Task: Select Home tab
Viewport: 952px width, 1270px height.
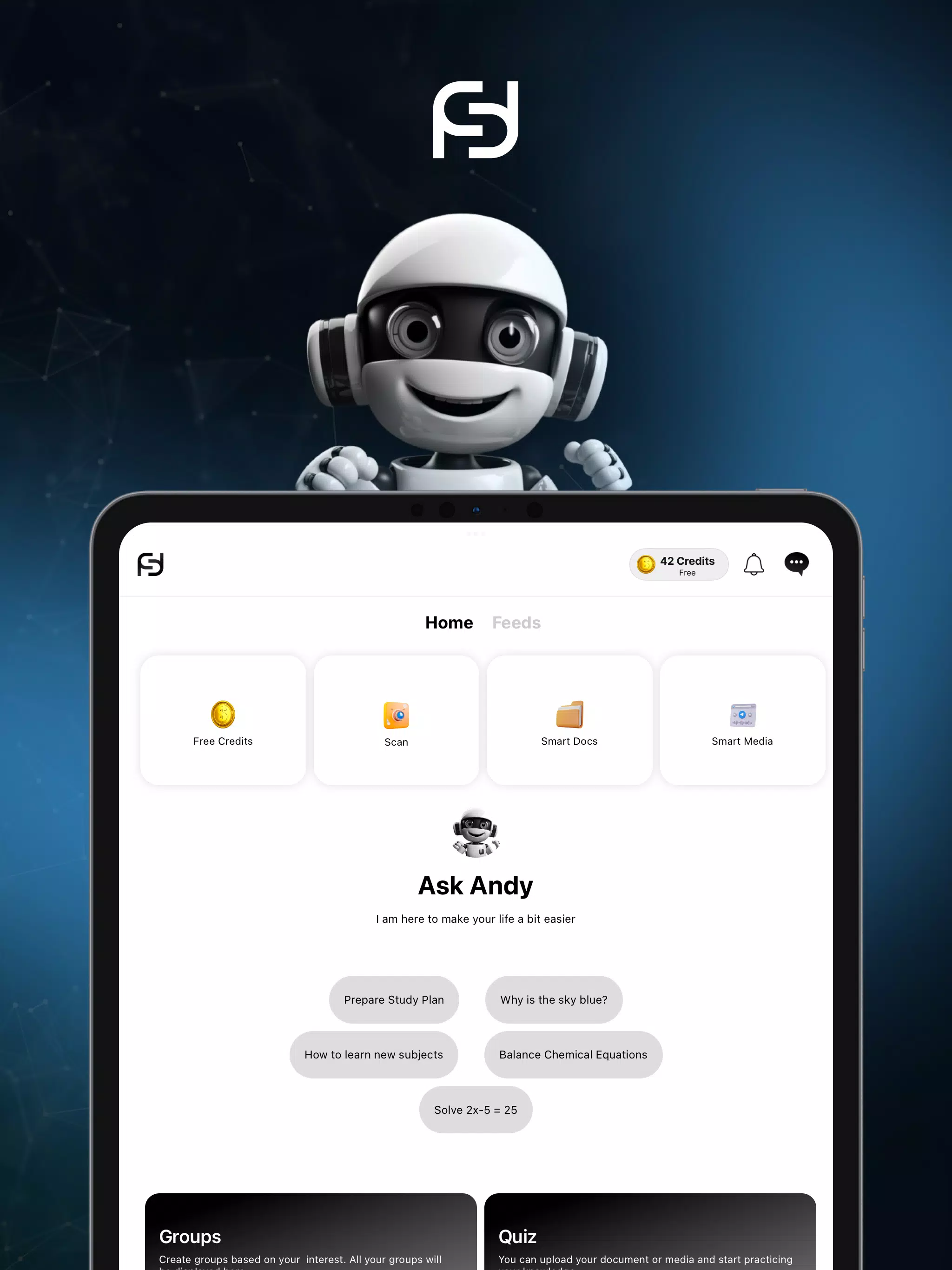Action: click(x=449, y=622)
